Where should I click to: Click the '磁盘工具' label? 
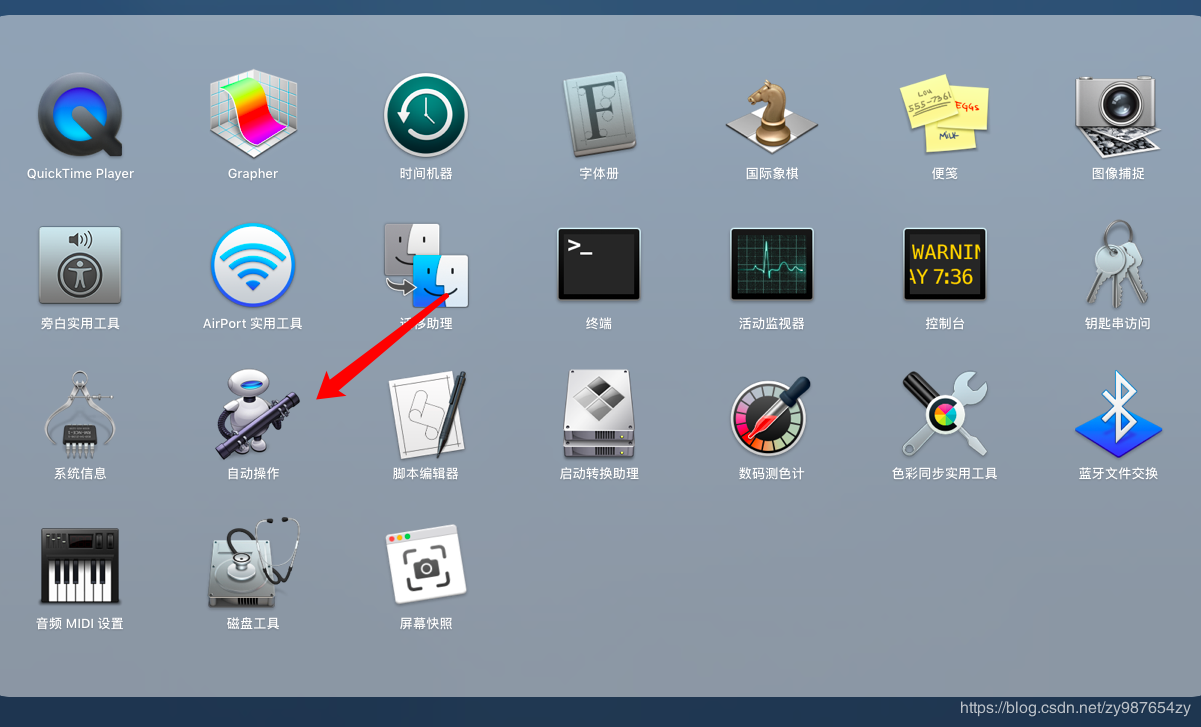(253, 624)
